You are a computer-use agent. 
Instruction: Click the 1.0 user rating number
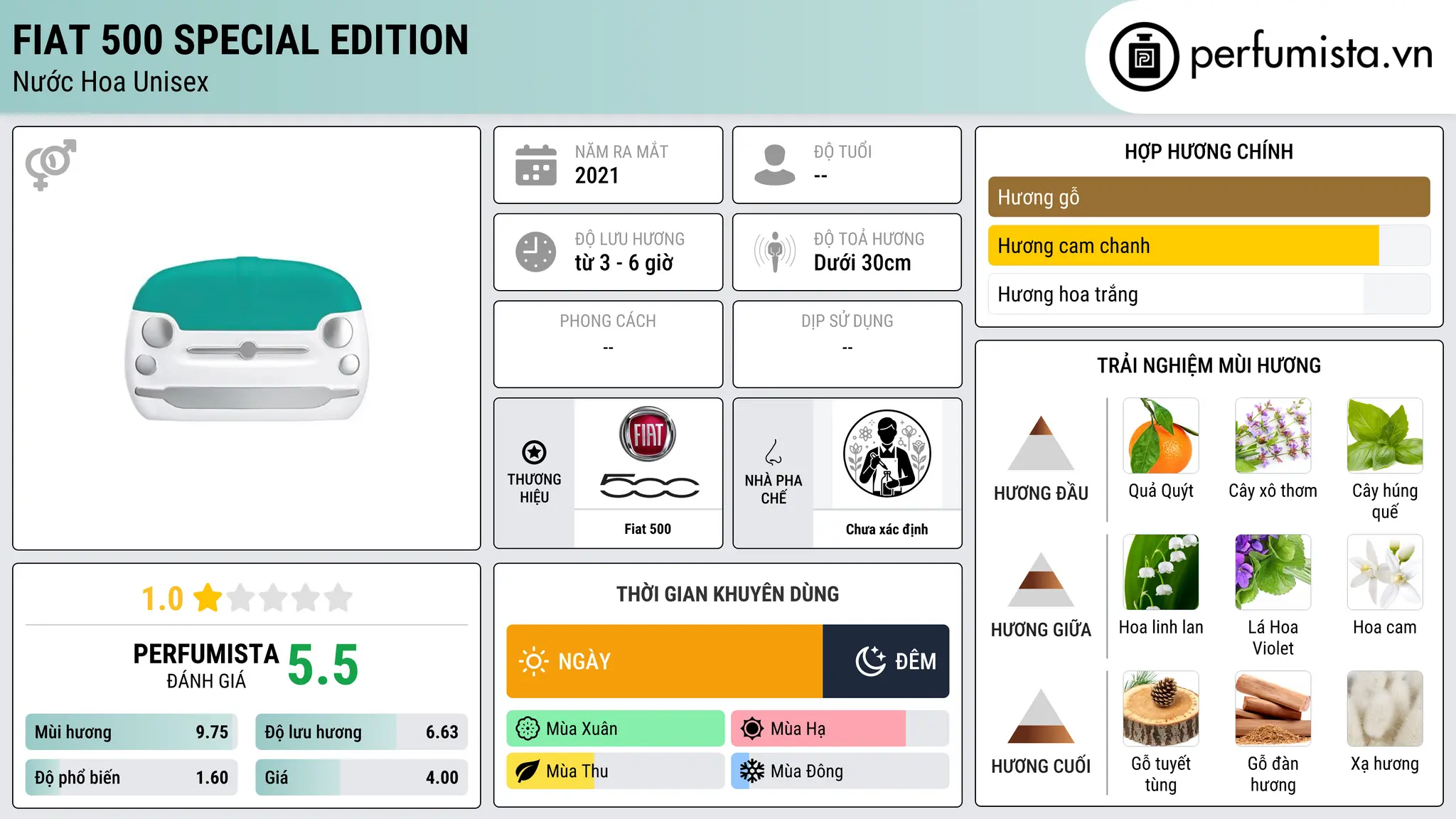coord(163,599)
